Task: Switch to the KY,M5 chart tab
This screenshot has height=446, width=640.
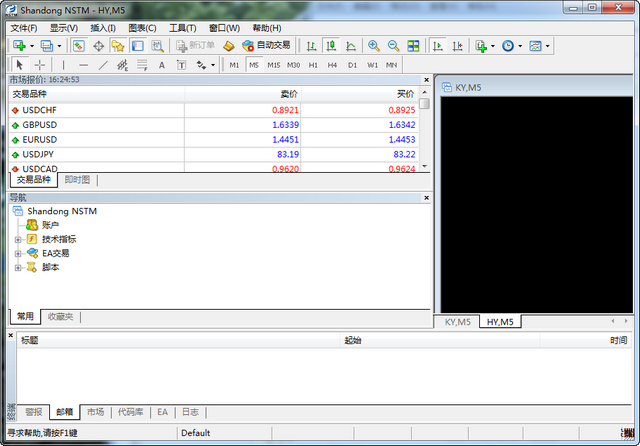Action: pos(457,322)
